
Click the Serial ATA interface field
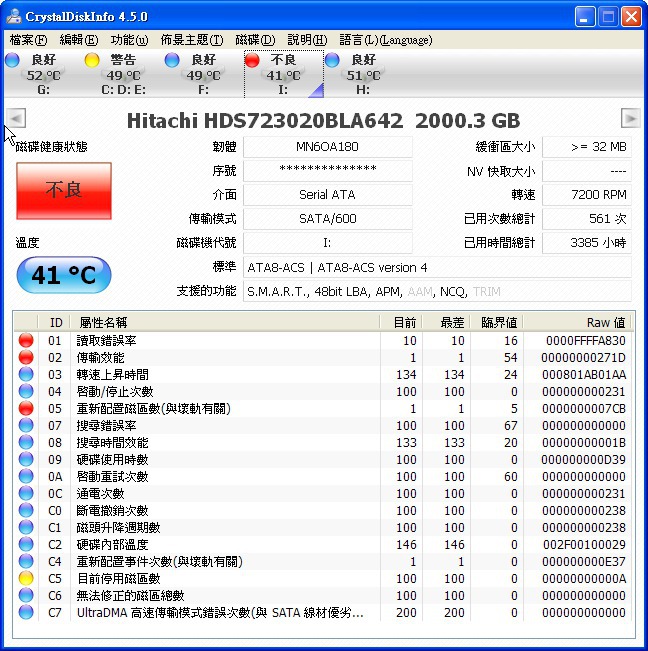coord(328,195)
